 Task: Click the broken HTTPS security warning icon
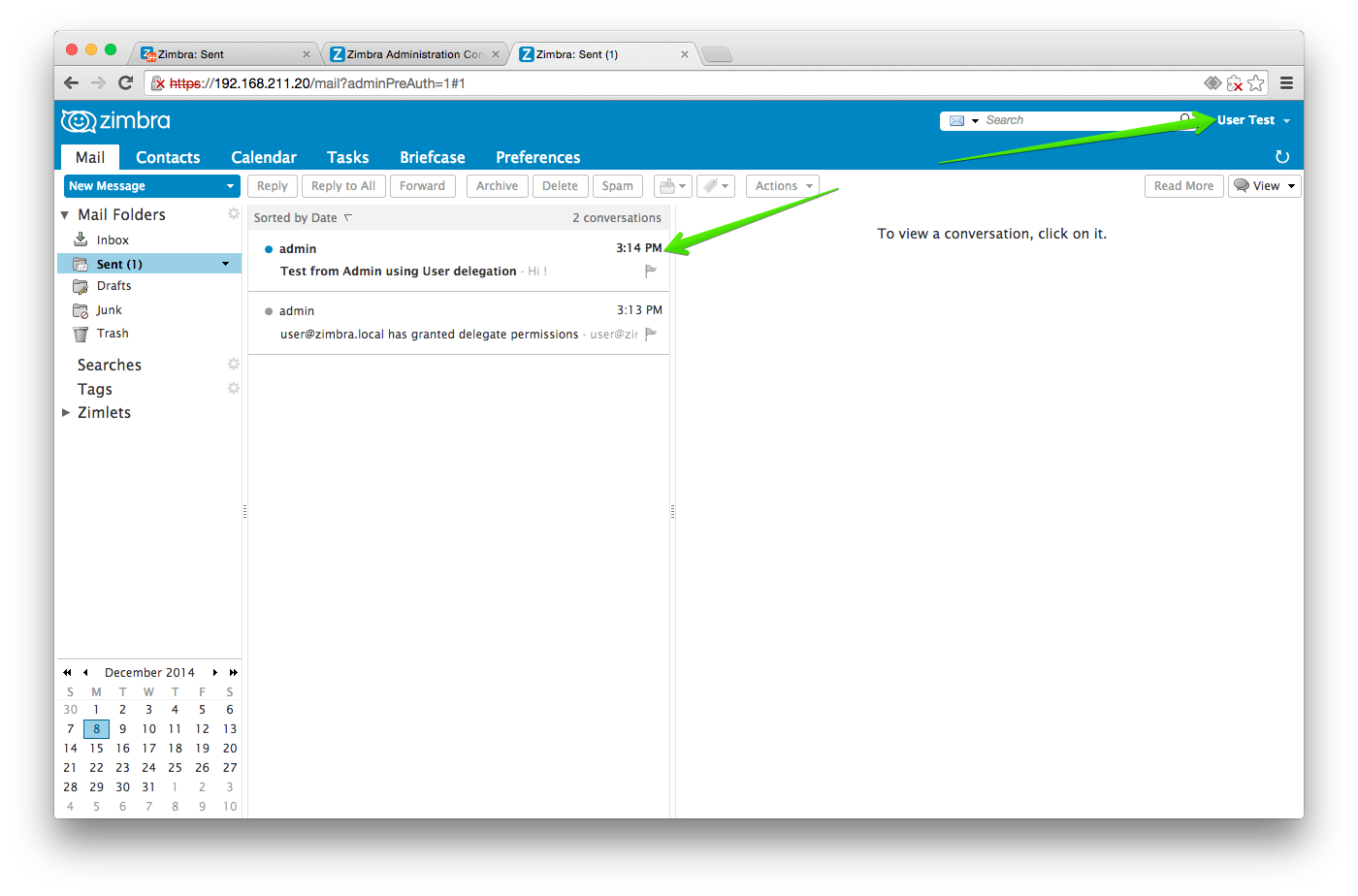[158, 83]
